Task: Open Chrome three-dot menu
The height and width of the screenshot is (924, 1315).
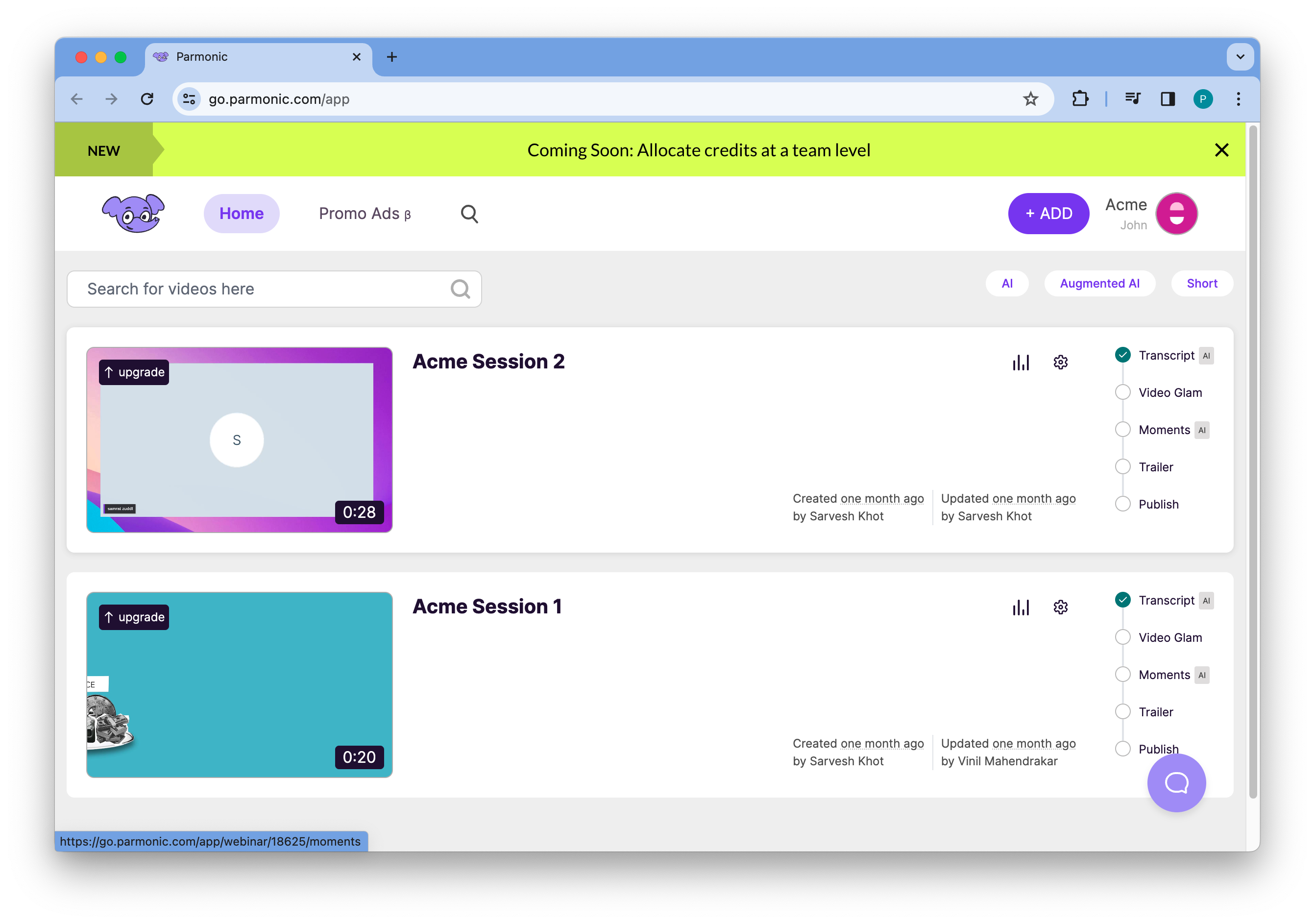Action: [1238, 99]
